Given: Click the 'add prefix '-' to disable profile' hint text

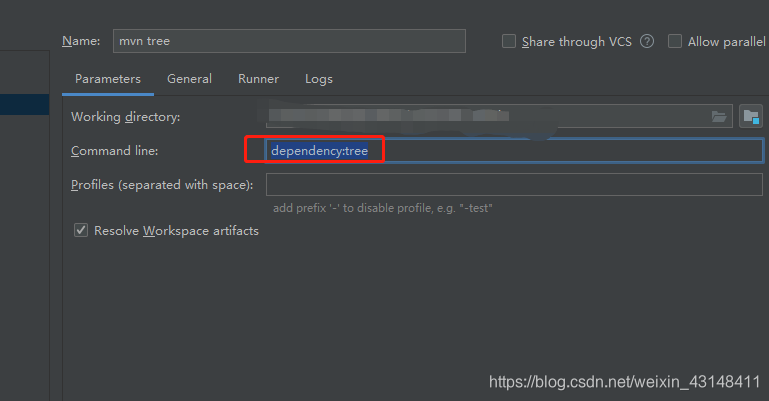Looking at the screenshot, I should (383, 208).
